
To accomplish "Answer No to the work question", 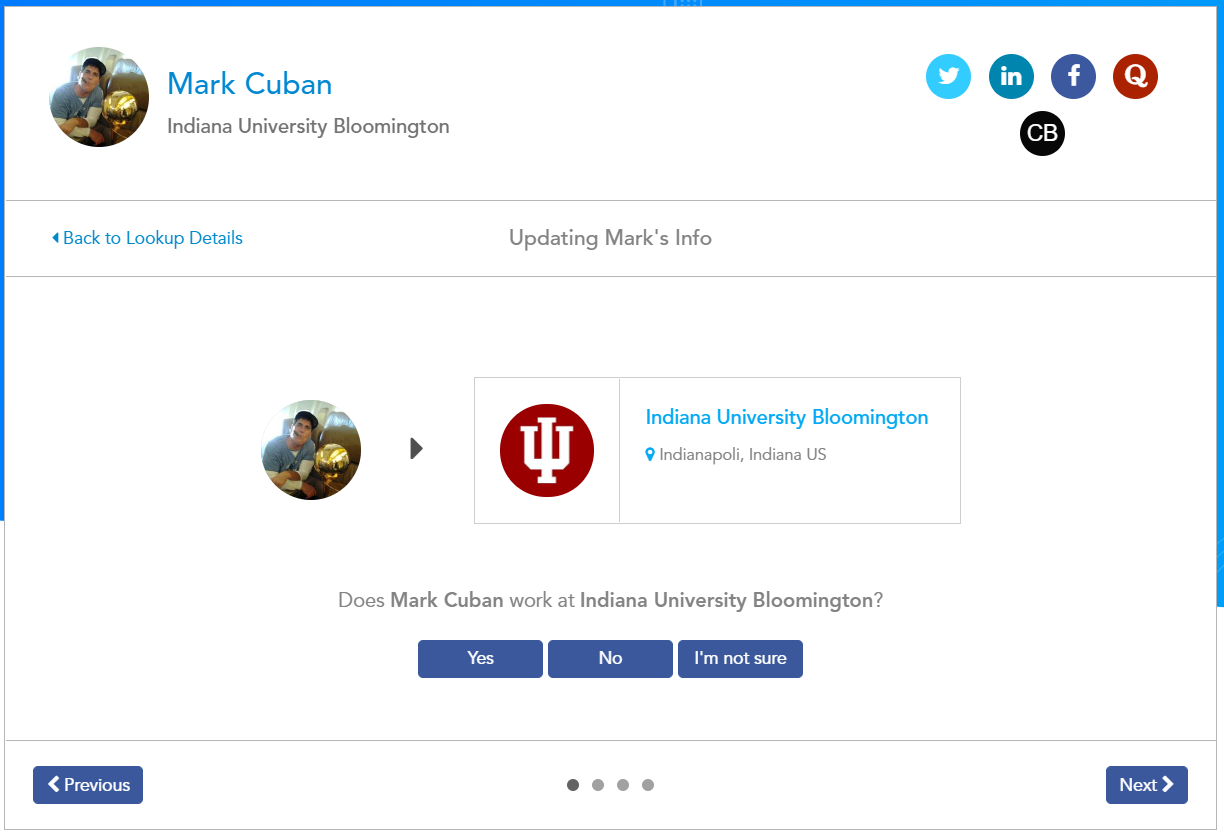I will (610, 659).
